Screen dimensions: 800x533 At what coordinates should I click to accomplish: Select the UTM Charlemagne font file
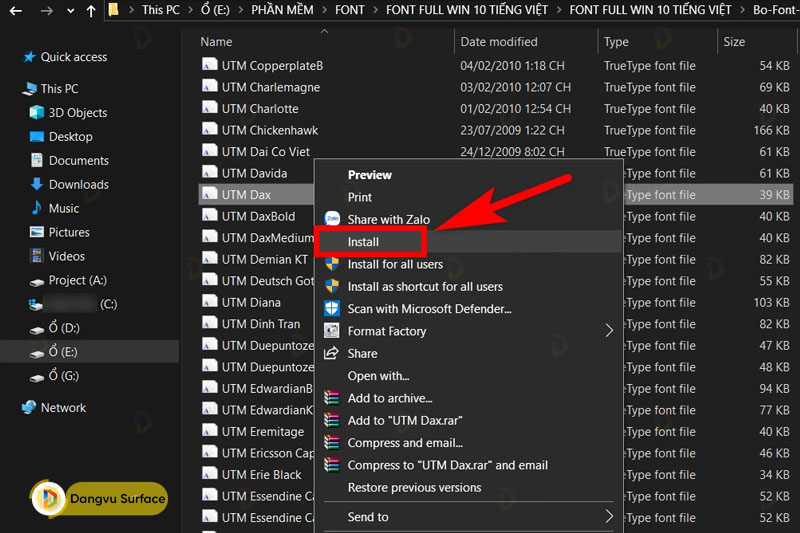tap(270, 87)
